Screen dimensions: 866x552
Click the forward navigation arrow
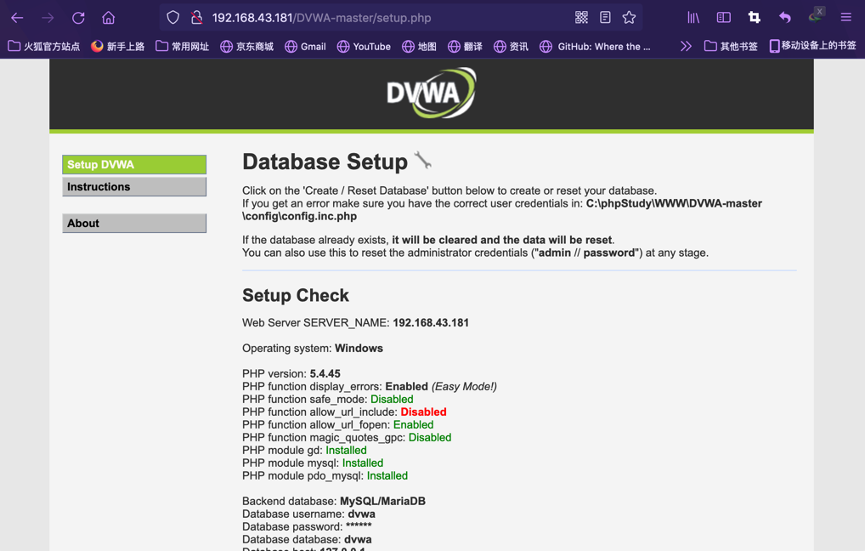(x=48, y=18)
